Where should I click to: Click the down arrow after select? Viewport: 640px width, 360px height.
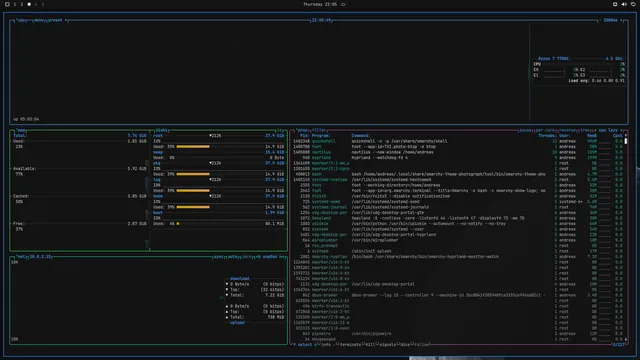pos(315,344)
